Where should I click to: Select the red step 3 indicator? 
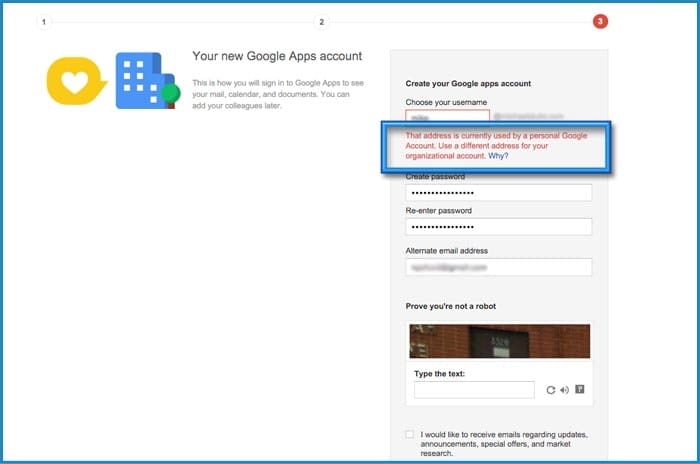tap(600, 21)
